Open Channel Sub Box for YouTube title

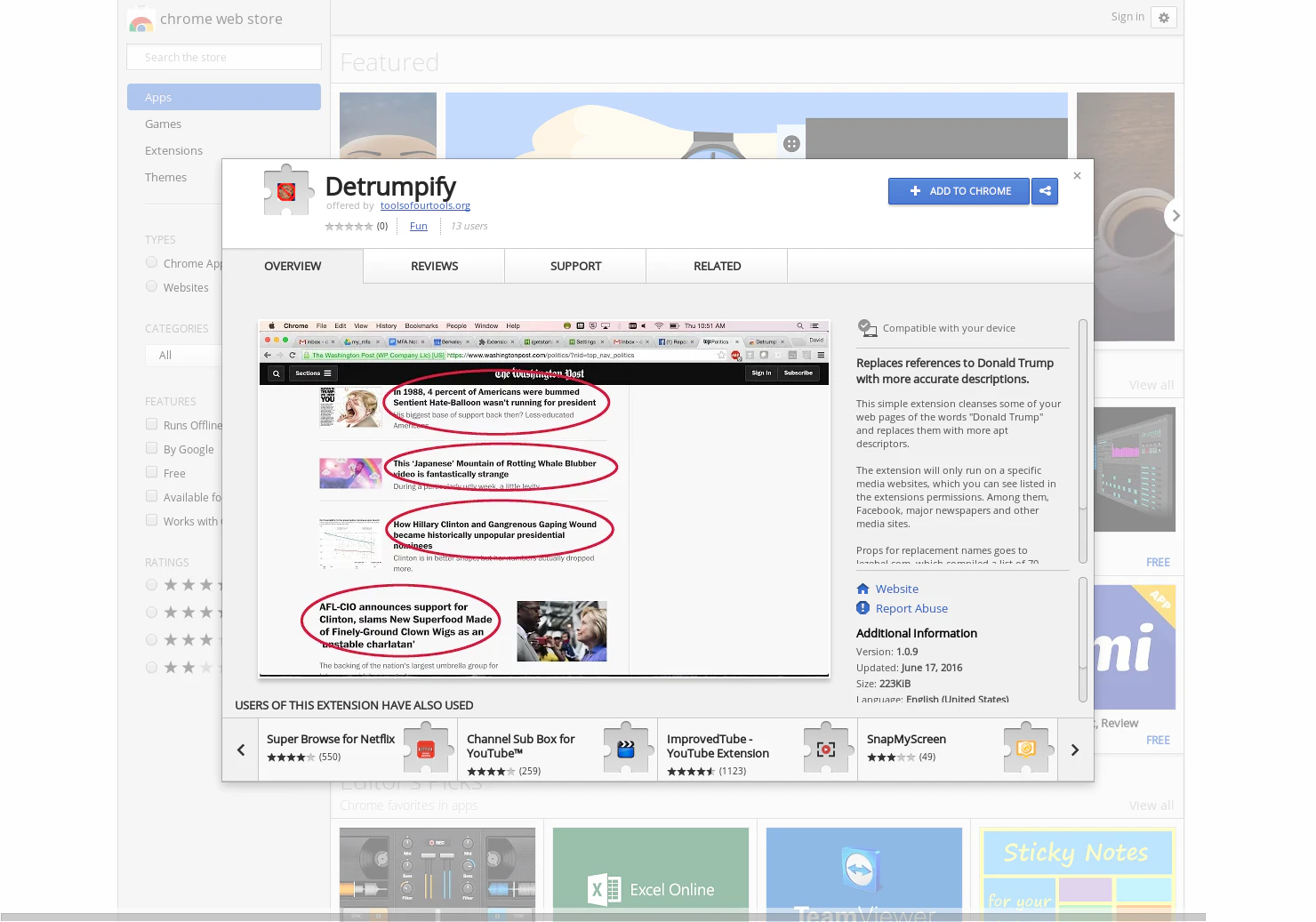coord(521,746)
